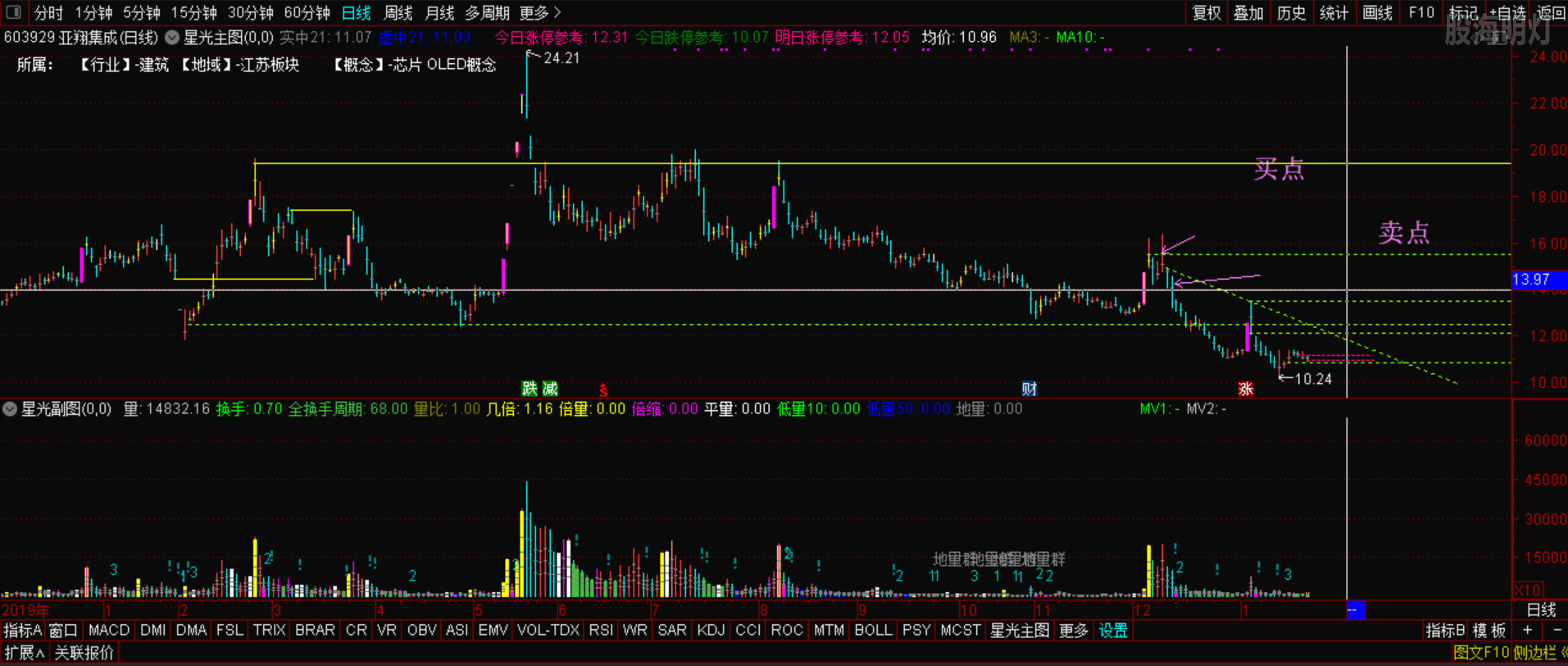This screenshot has width=1568, height=666.
Task: Switch to 周线 weekly chart
Action: (x=398, y=13)
